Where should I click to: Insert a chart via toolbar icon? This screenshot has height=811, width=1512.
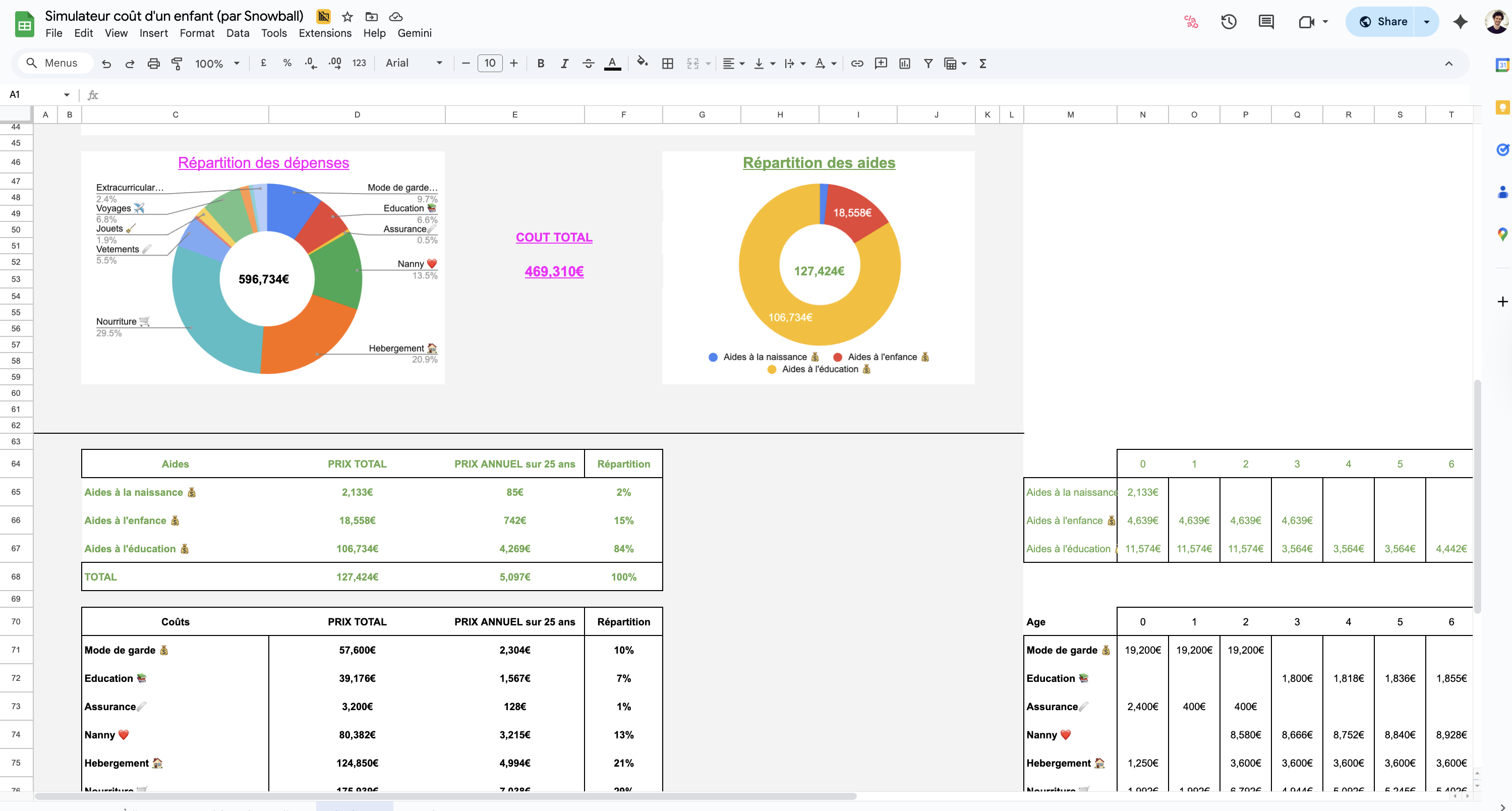(x=904, y=64)
